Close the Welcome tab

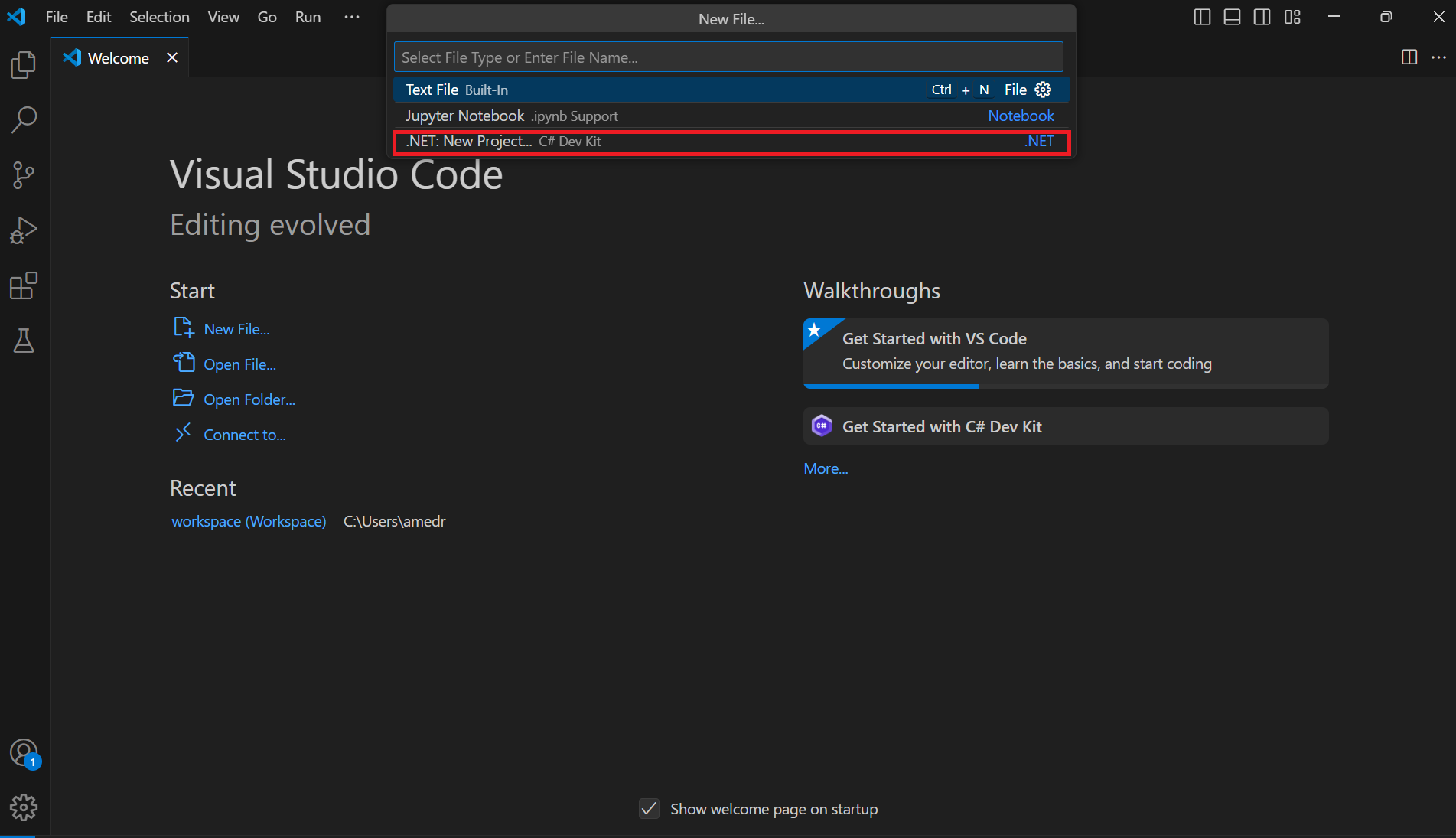click(172, 57)
